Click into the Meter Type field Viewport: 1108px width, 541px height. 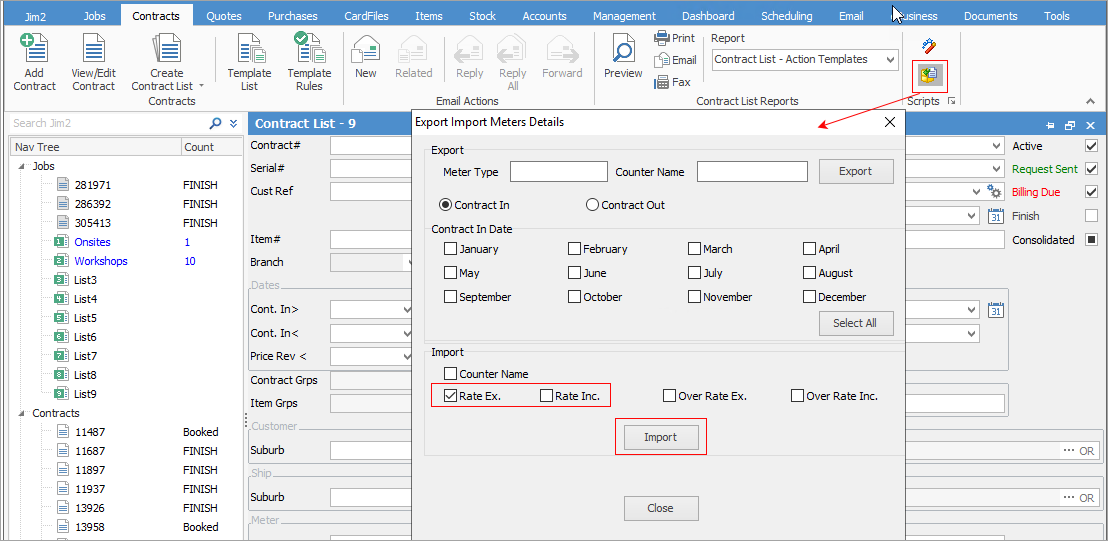pos(558,172)
